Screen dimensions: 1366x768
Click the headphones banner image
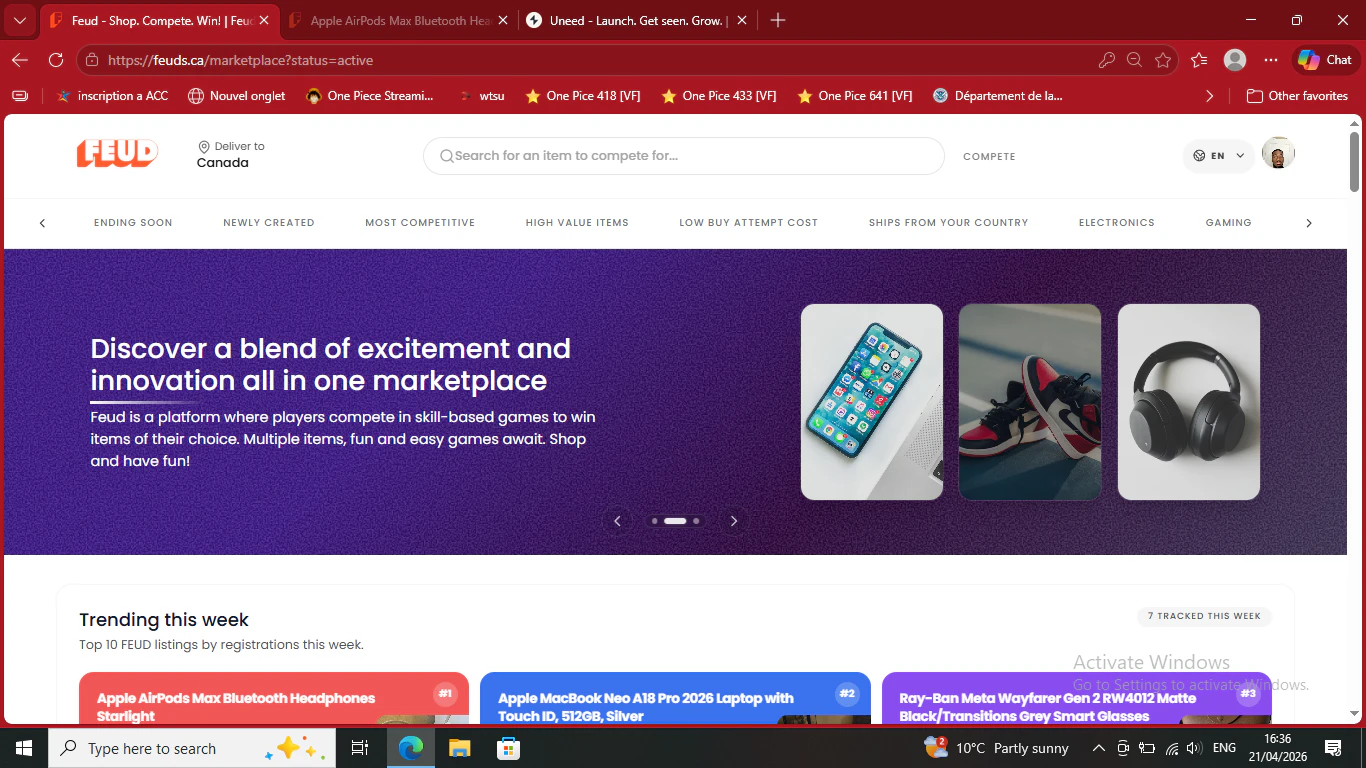point(1189,402)
